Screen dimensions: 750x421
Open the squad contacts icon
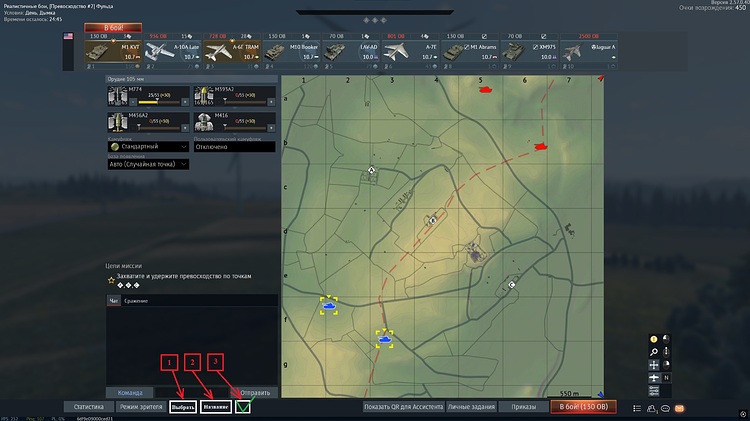click(651, 408)
